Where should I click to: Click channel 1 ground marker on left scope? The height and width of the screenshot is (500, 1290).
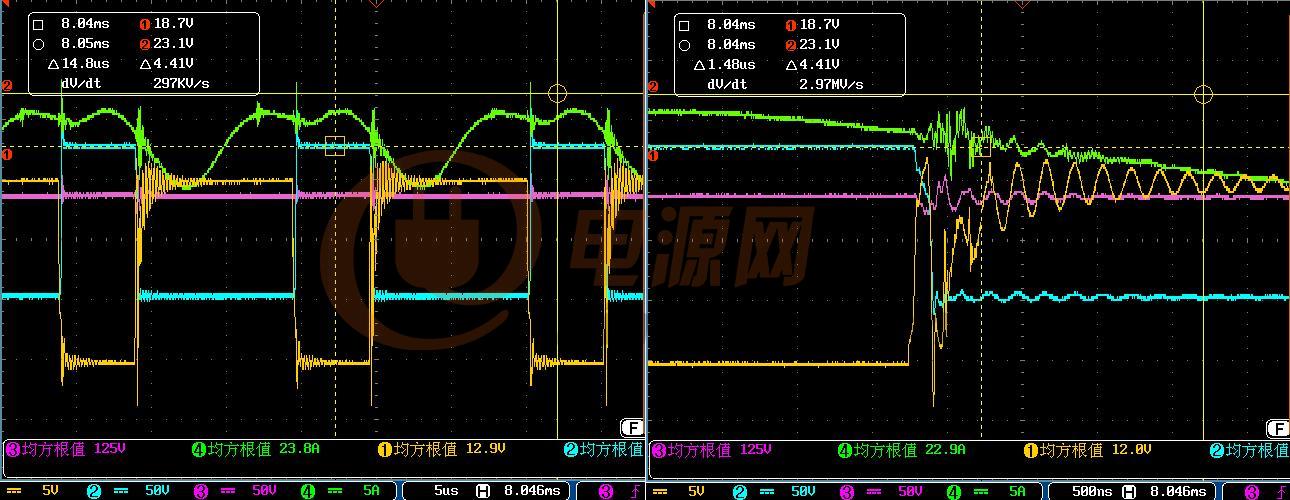7,154
